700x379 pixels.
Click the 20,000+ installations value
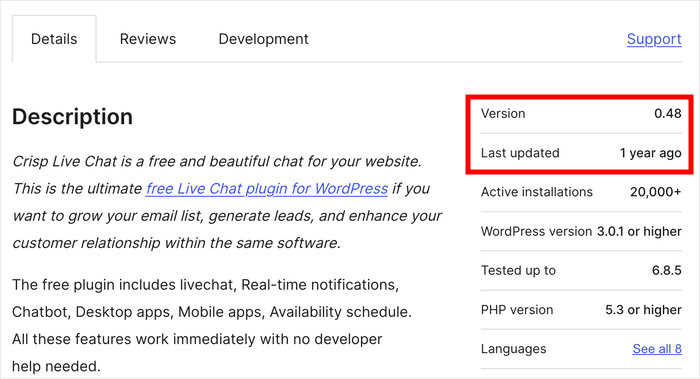pos(655,192)
